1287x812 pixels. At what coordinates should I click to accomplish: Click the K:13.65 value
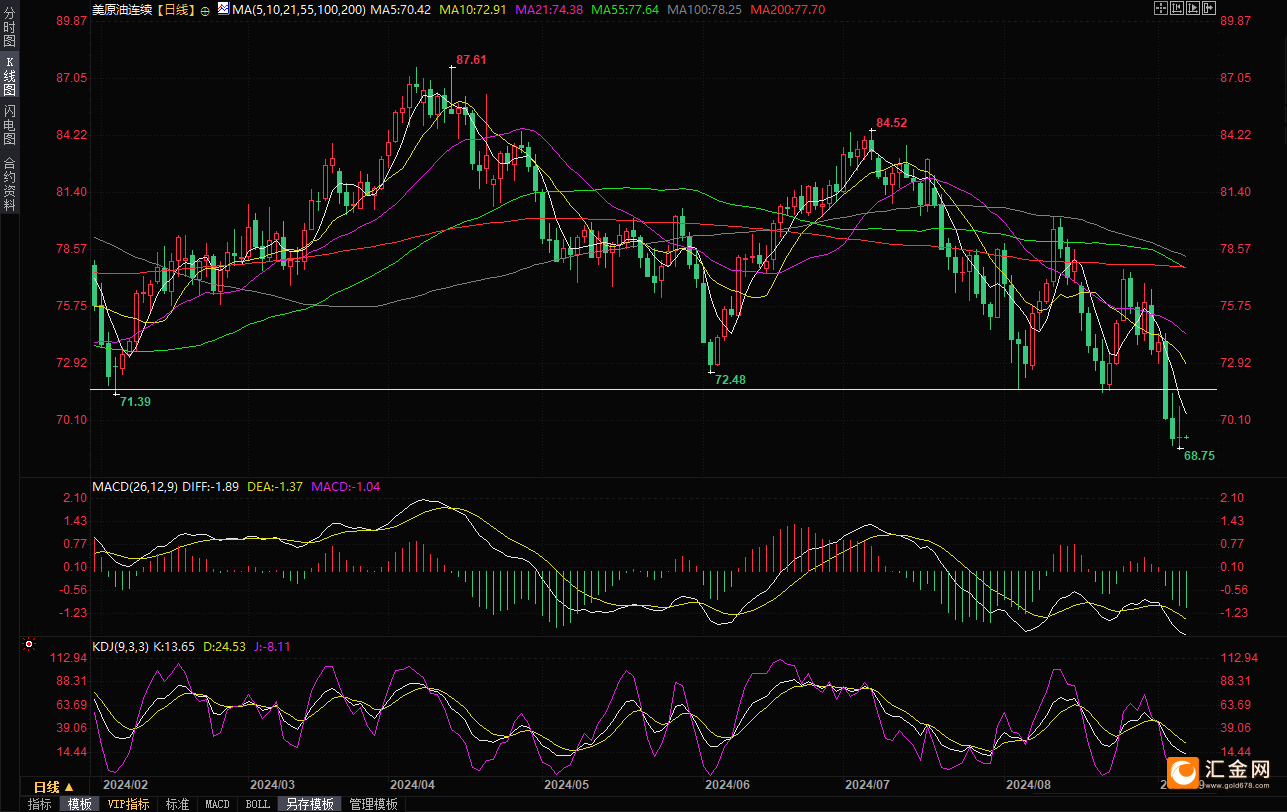174,647
